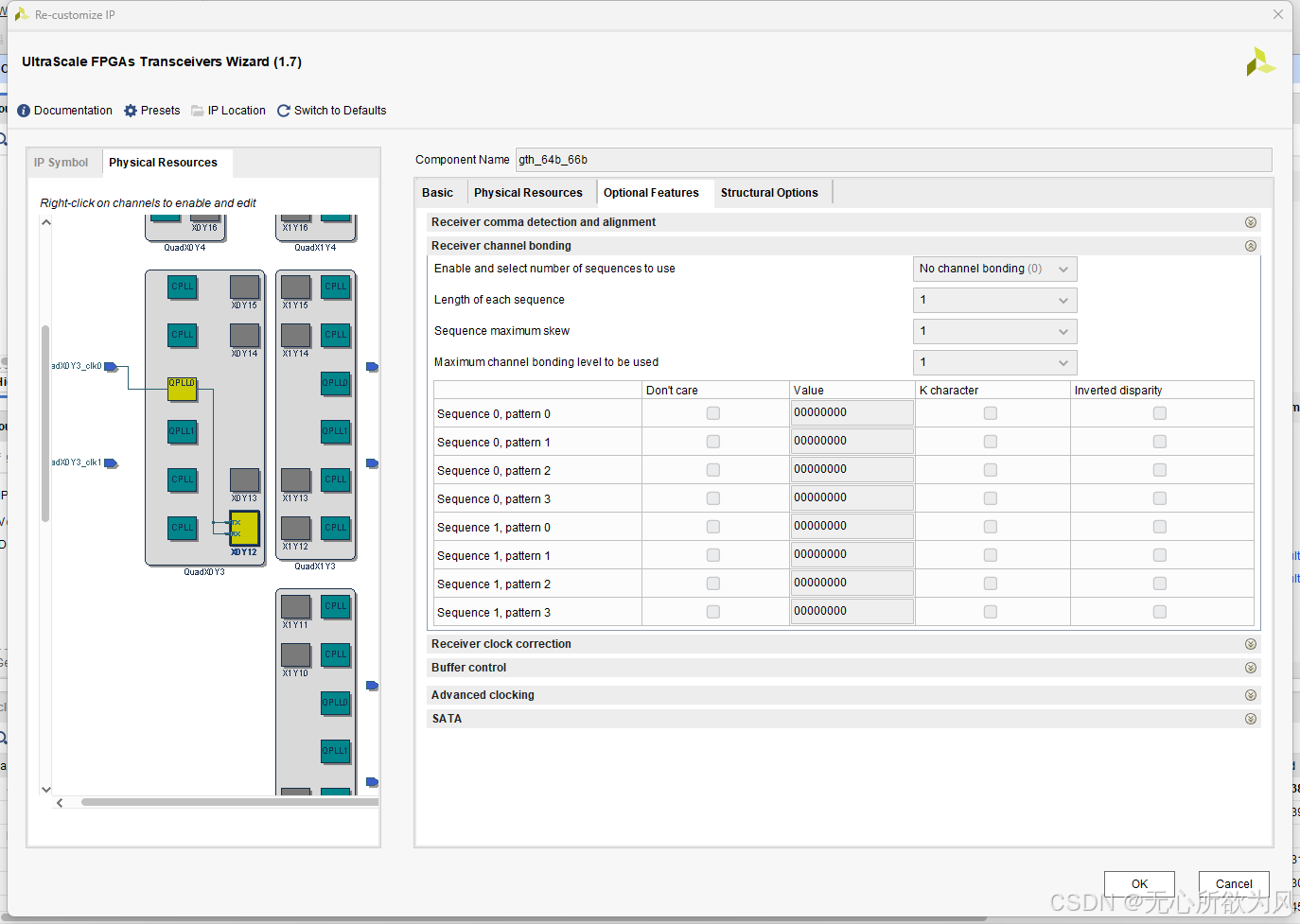Click the Value field for Sequence 0, pattern 1
The width and height of the screenshot is (1300, 924).
pos(852,442)
